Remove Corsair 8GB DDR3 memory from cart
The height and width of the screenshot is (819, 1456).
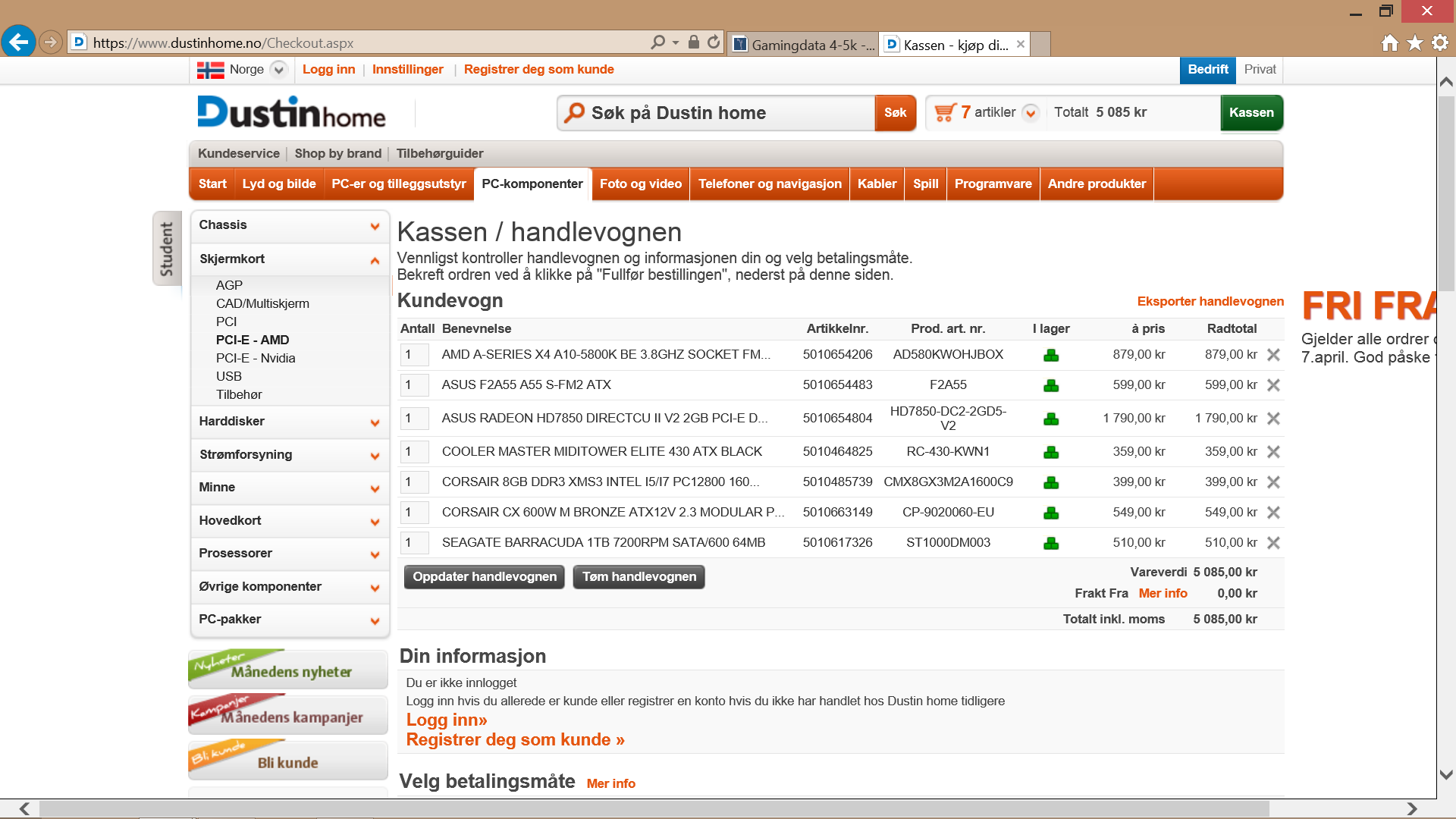pos(1273,482)
